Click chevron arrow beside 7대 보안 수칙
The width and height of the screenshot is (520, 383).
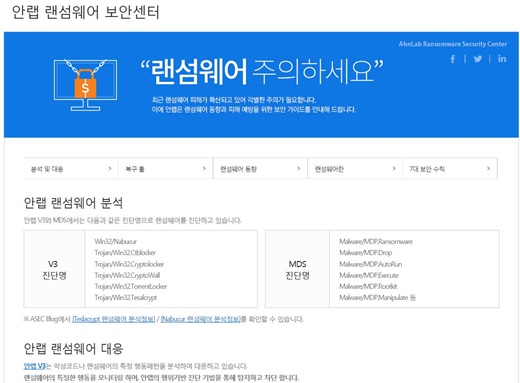[x=488, y=168]
